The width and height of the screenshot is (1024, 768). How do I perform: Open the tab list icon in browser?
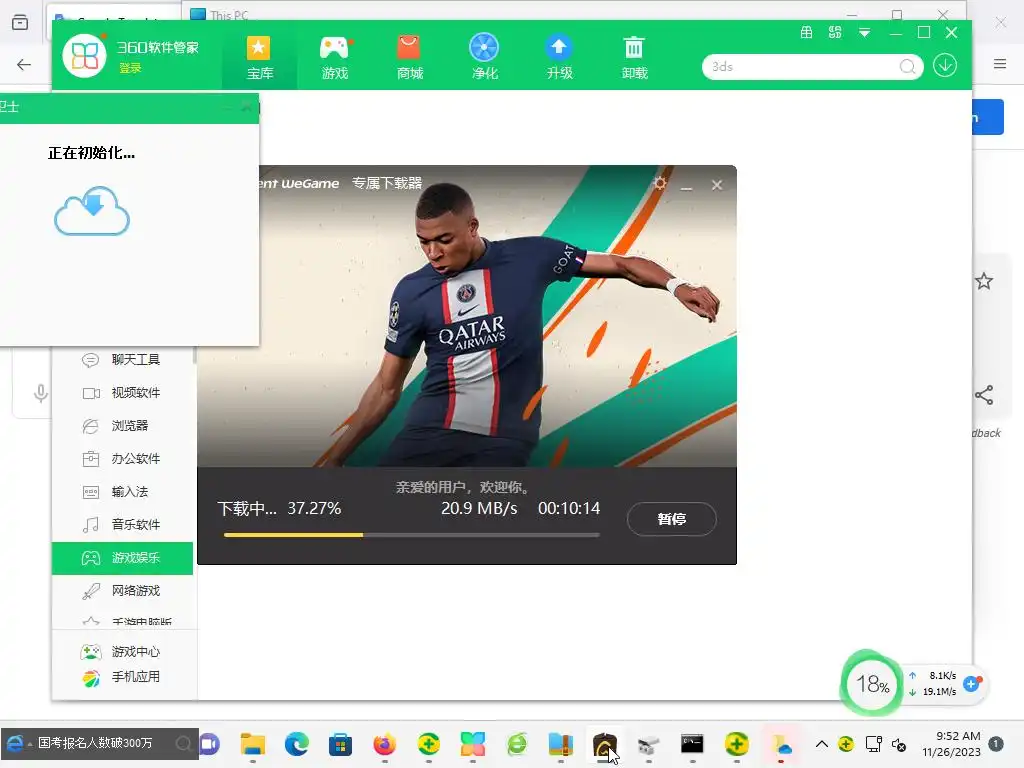click(20, 23)
